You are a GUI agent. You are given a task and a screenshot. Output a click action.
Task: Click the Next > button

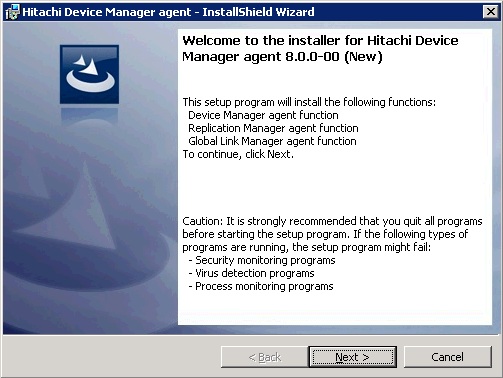353,357
